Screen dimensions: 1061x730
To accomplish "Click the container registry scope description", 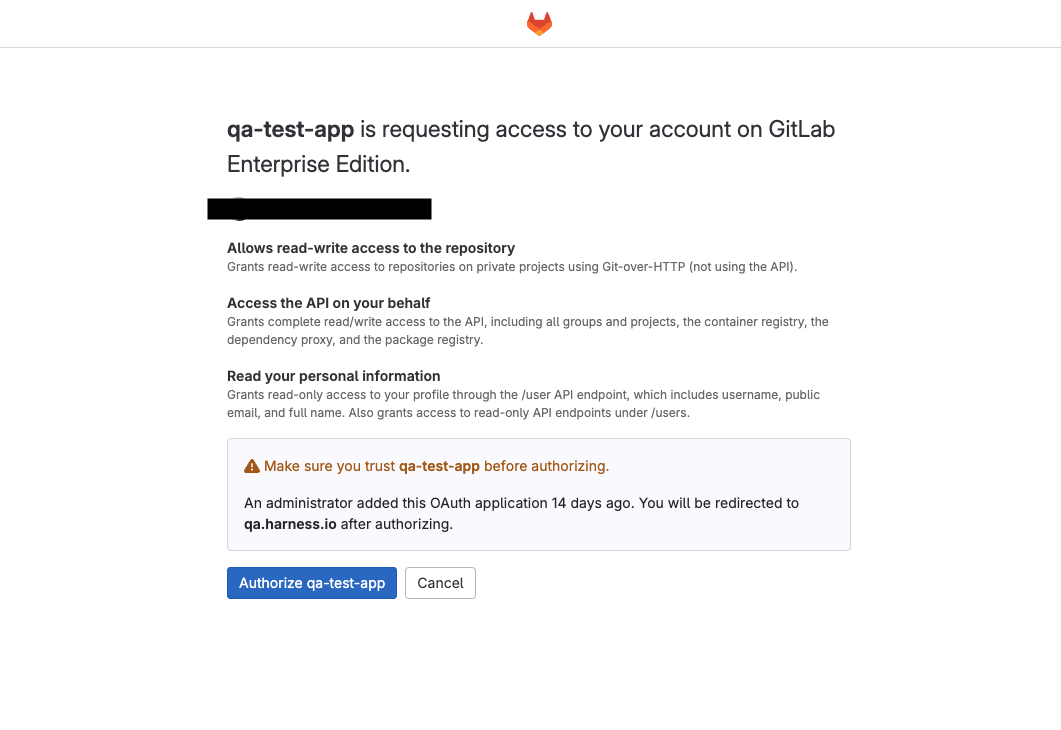I will [528, 331].
